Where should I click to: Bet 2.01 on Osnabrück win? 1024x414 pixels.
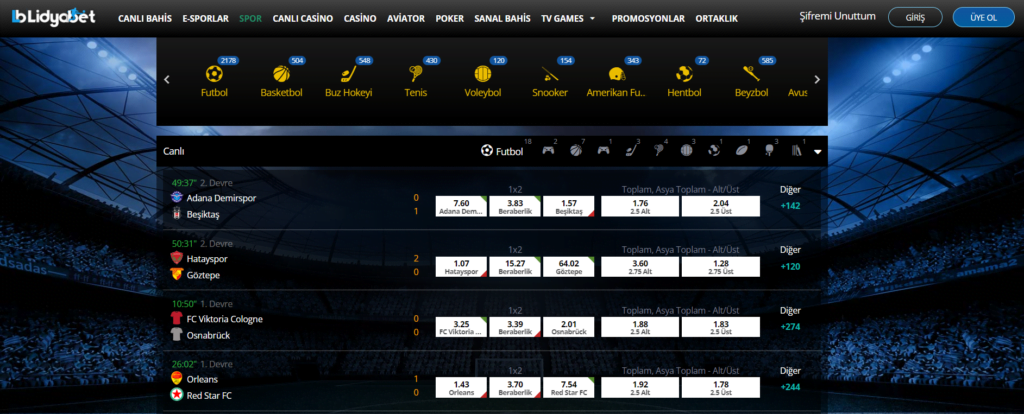[568, 327]
